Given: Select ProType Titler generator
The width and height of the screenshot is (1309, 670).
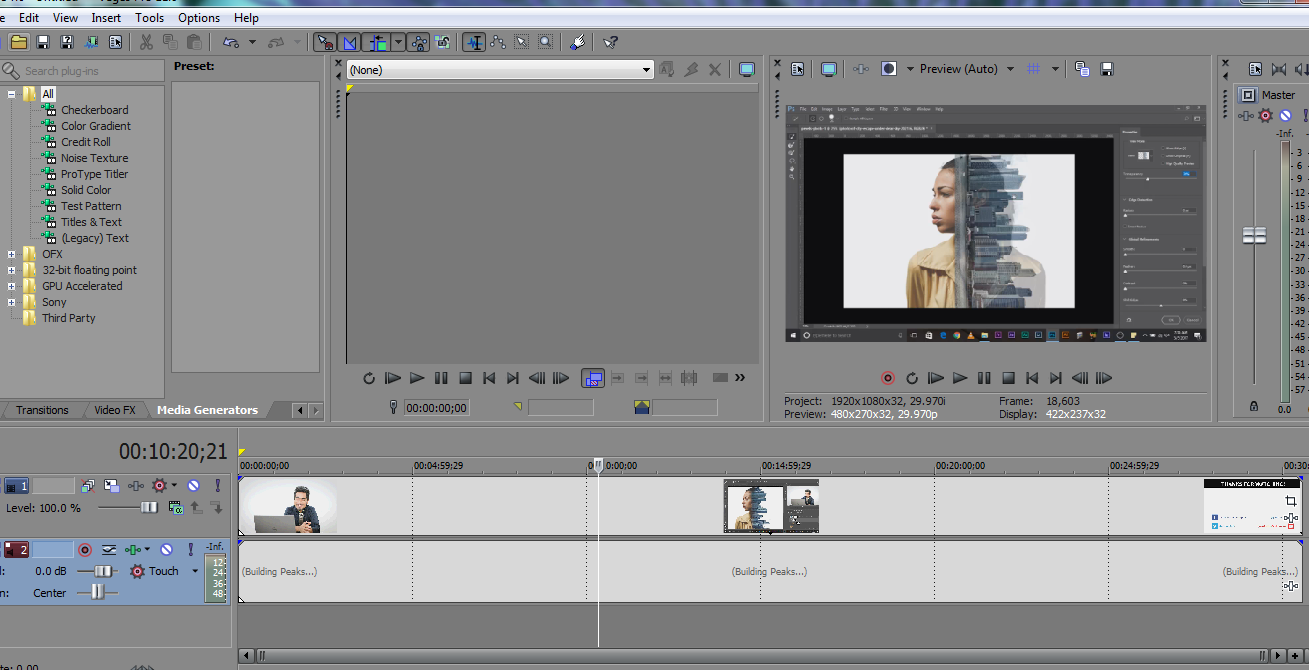Looking at the screenshot, I should 94,174.
